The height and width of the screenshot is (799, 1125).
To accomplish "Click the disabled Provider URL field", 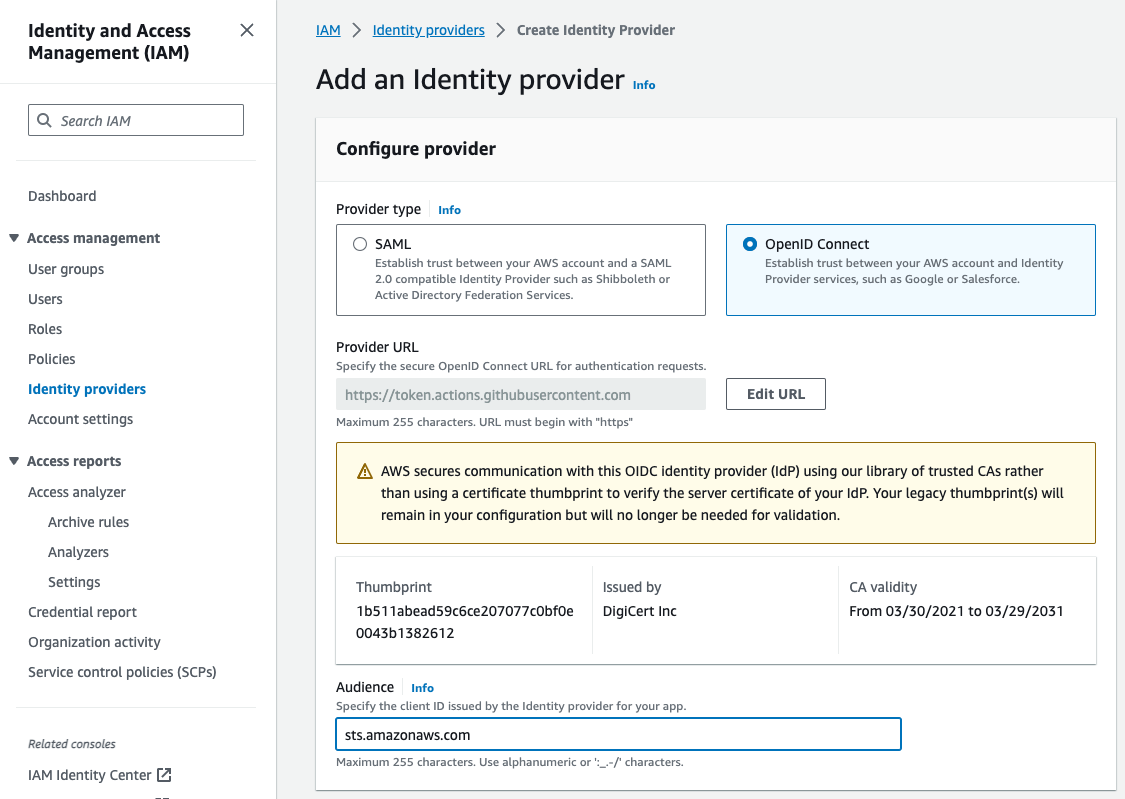I will coord(521,394).
